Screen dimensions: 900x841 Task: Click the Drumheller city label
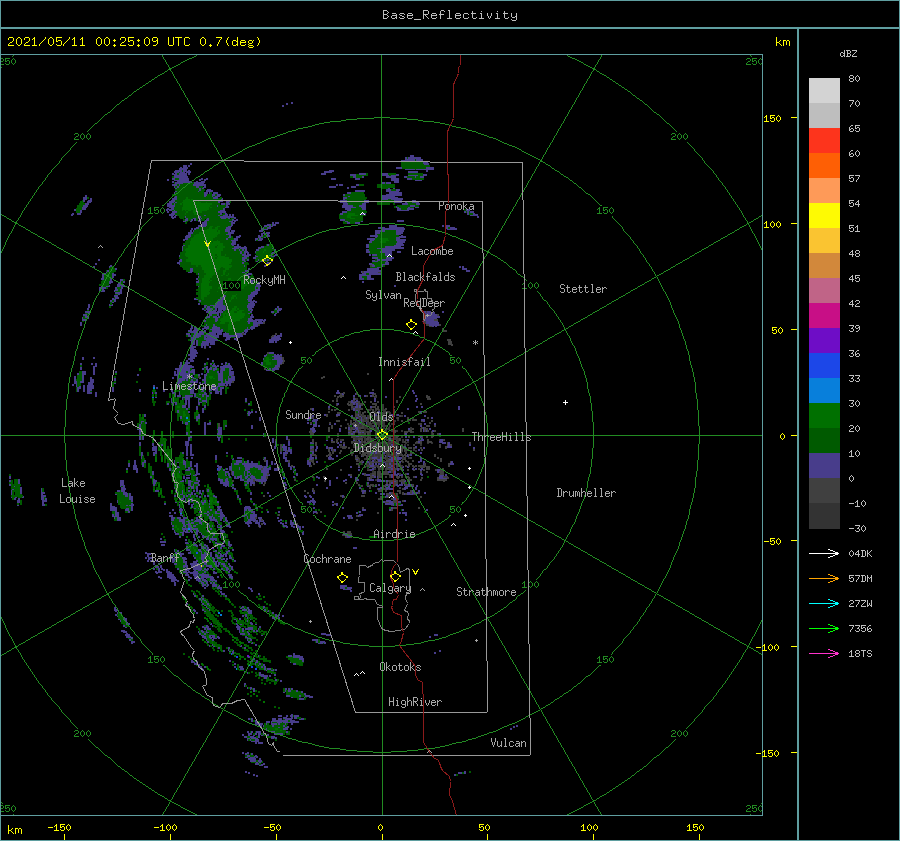pos(586,493)
